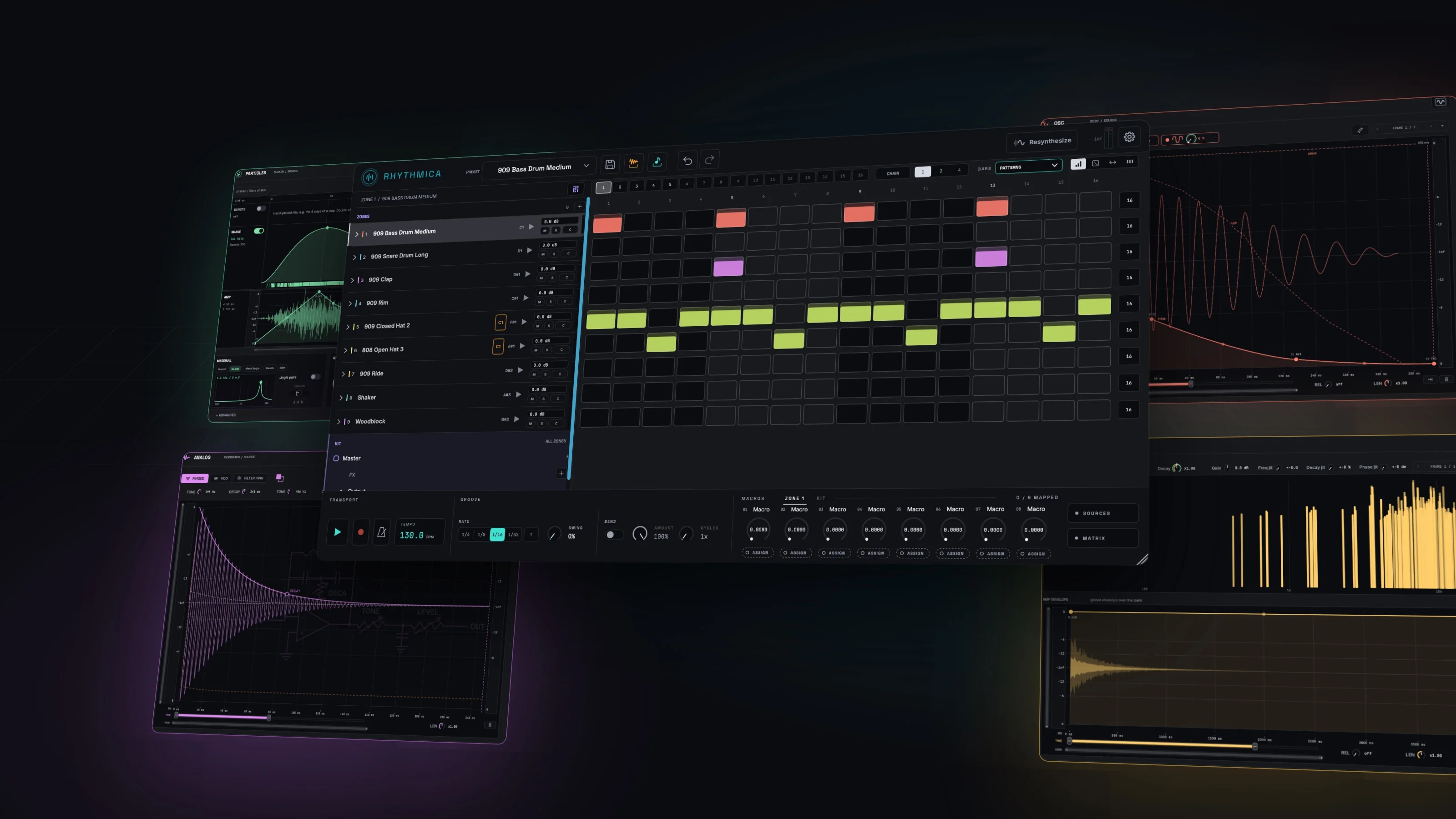Image resolution: width=1456 pixels, height=819 pixels.
Task: Expand the 909 Bass Drum Medium zone
Action: (357, 234)
